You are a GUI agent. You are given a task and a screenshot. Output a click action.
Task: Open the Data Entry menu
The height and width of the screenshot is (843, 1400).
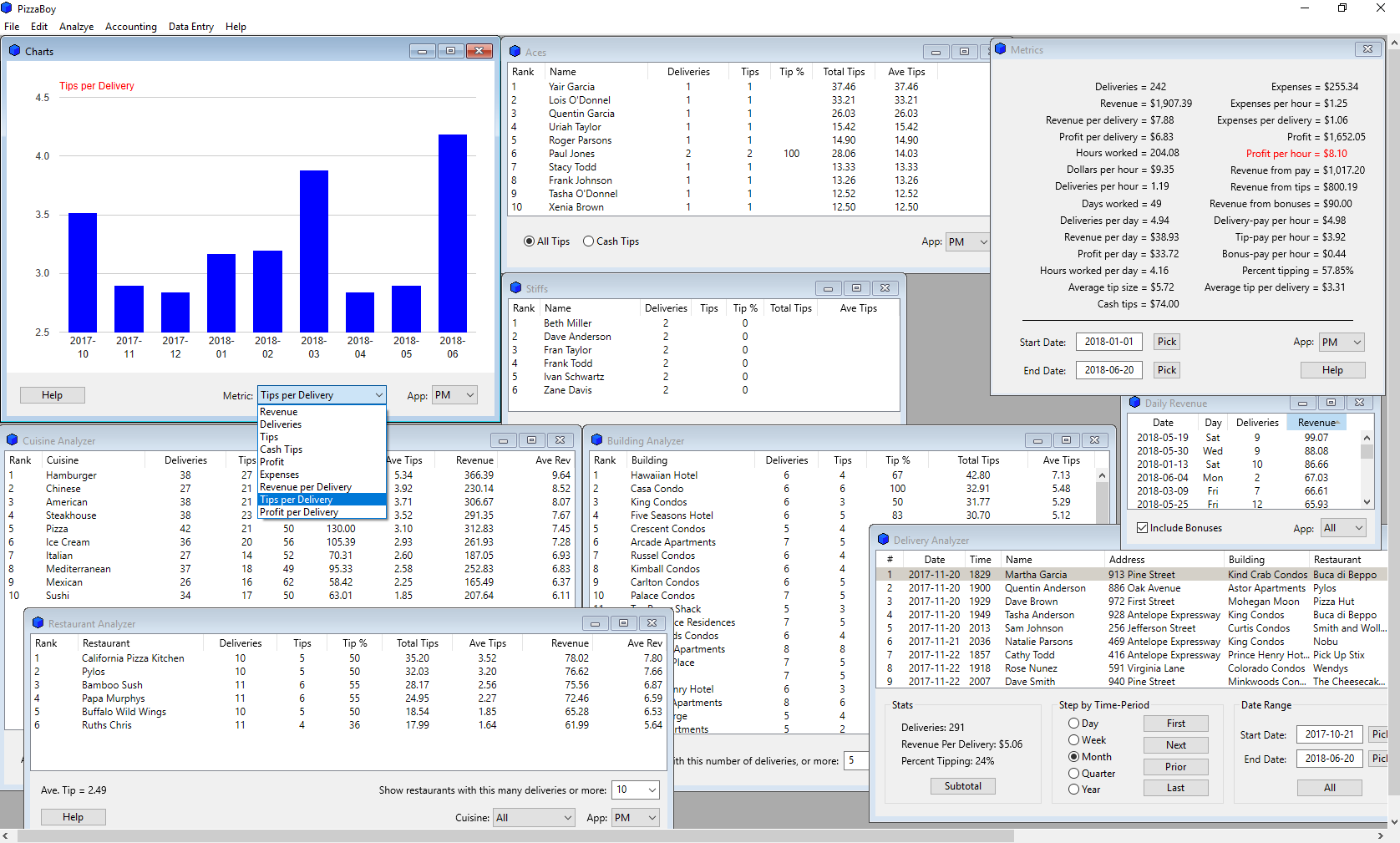pos(191,27)
